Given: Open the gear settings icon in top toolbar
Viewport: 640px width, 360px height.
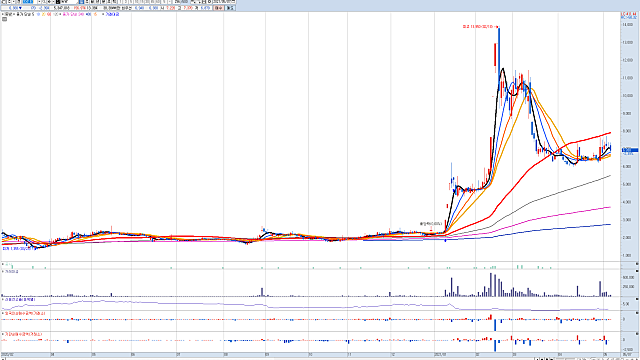Looking at the screenshot, I should coord(209,2).
